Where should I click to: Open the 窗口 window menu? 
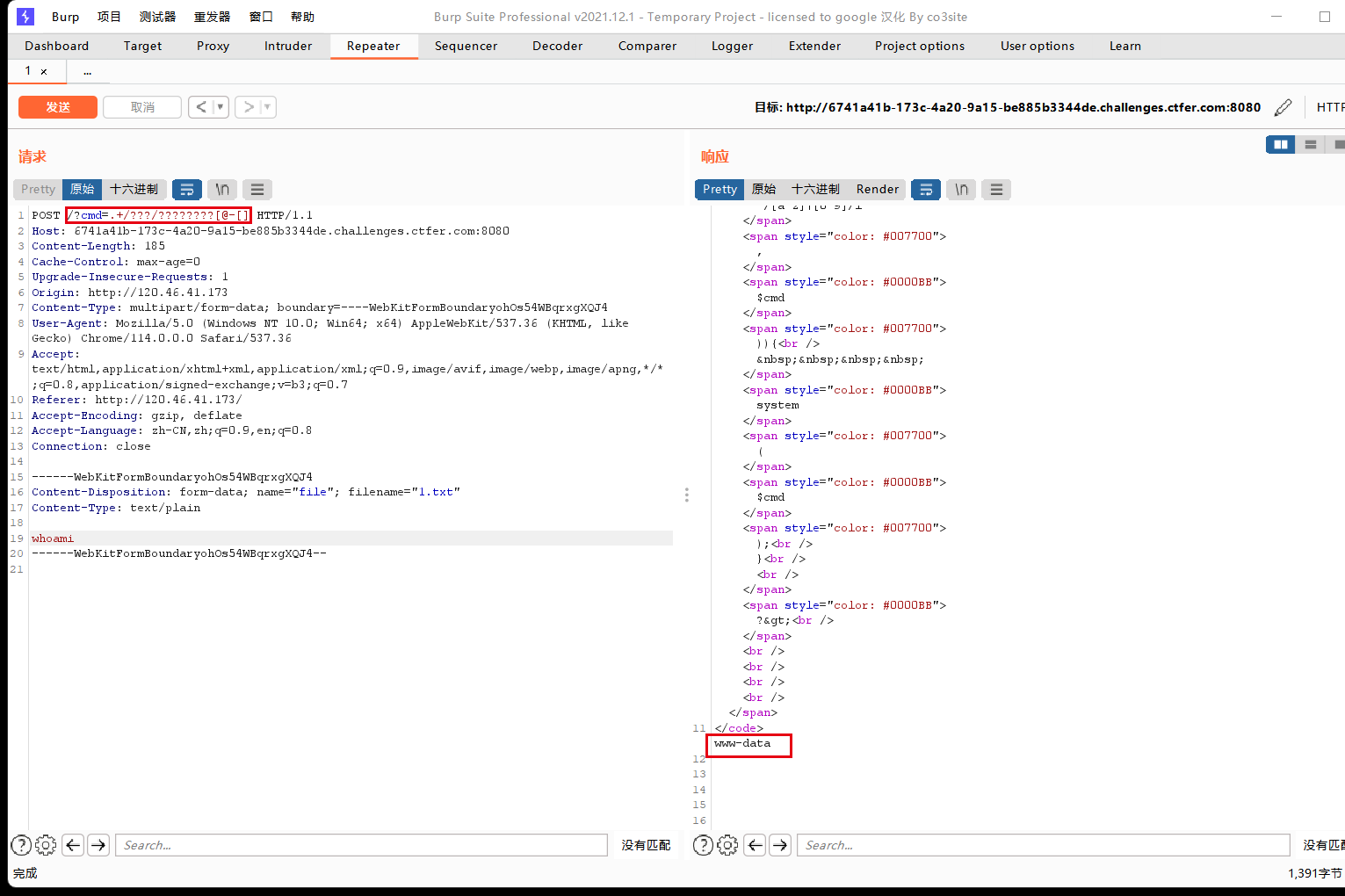pyautogui.click(x=261, y=17)
